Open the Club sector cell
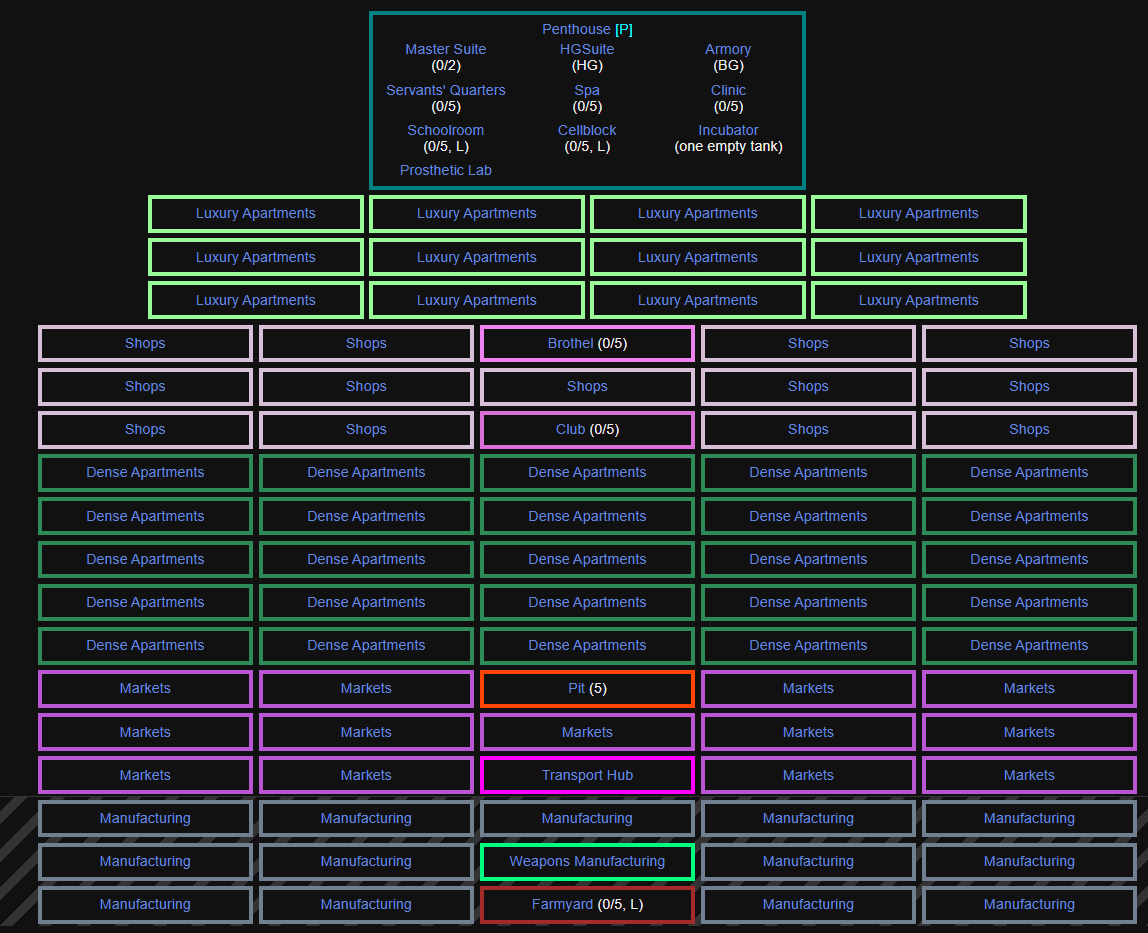 pyautogui.click(x=570, y=429)
